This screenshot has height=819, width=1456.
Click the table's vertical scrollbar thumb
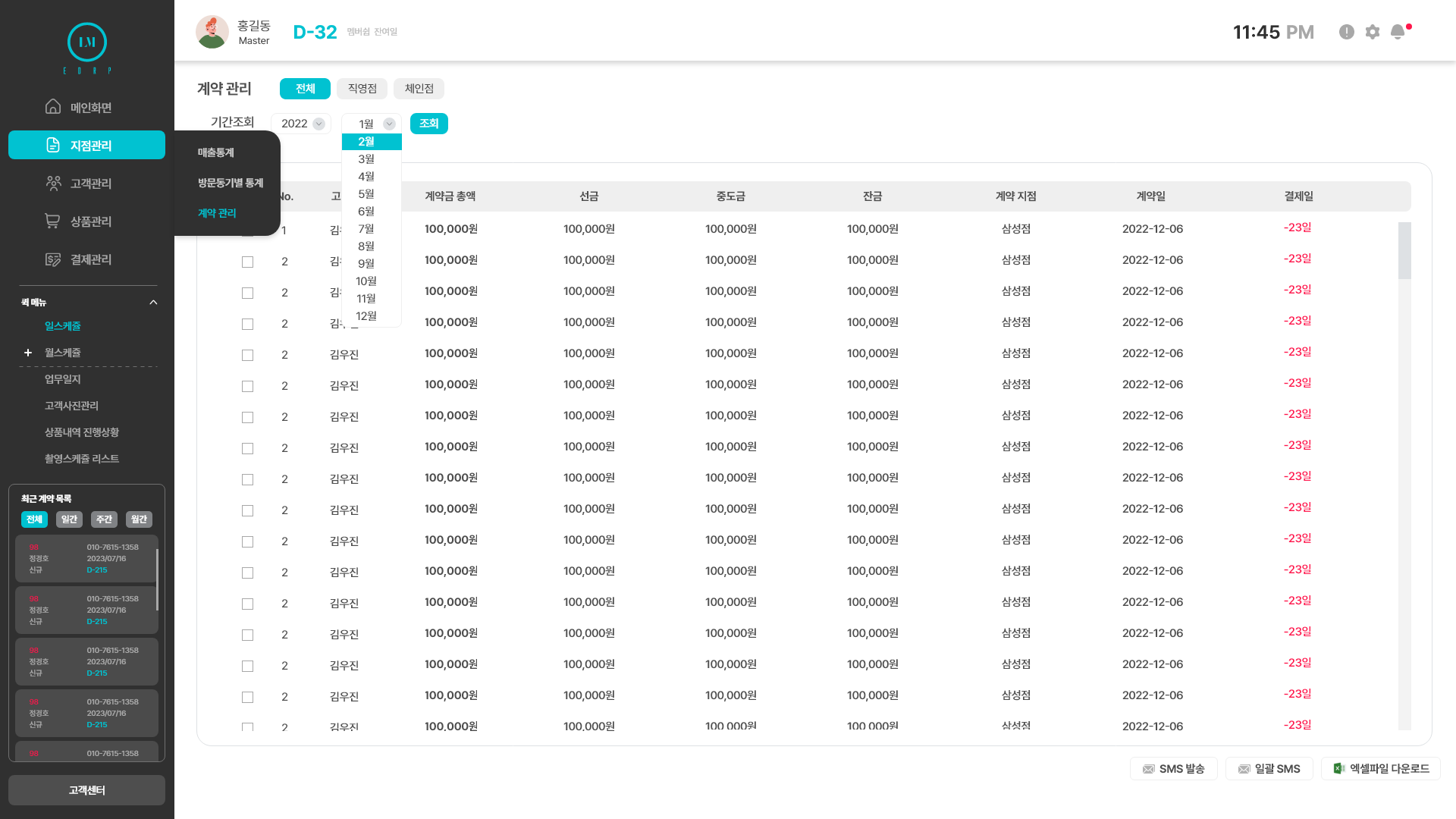point(1404,250)
